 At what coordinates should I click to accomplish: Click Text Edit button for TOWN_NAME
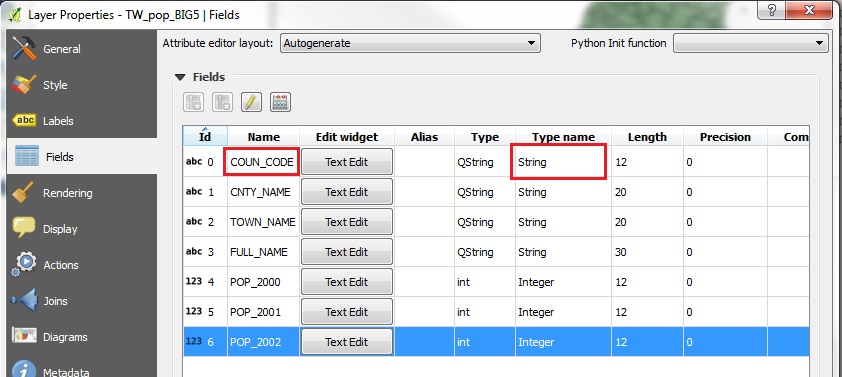[x=346, y=222]
